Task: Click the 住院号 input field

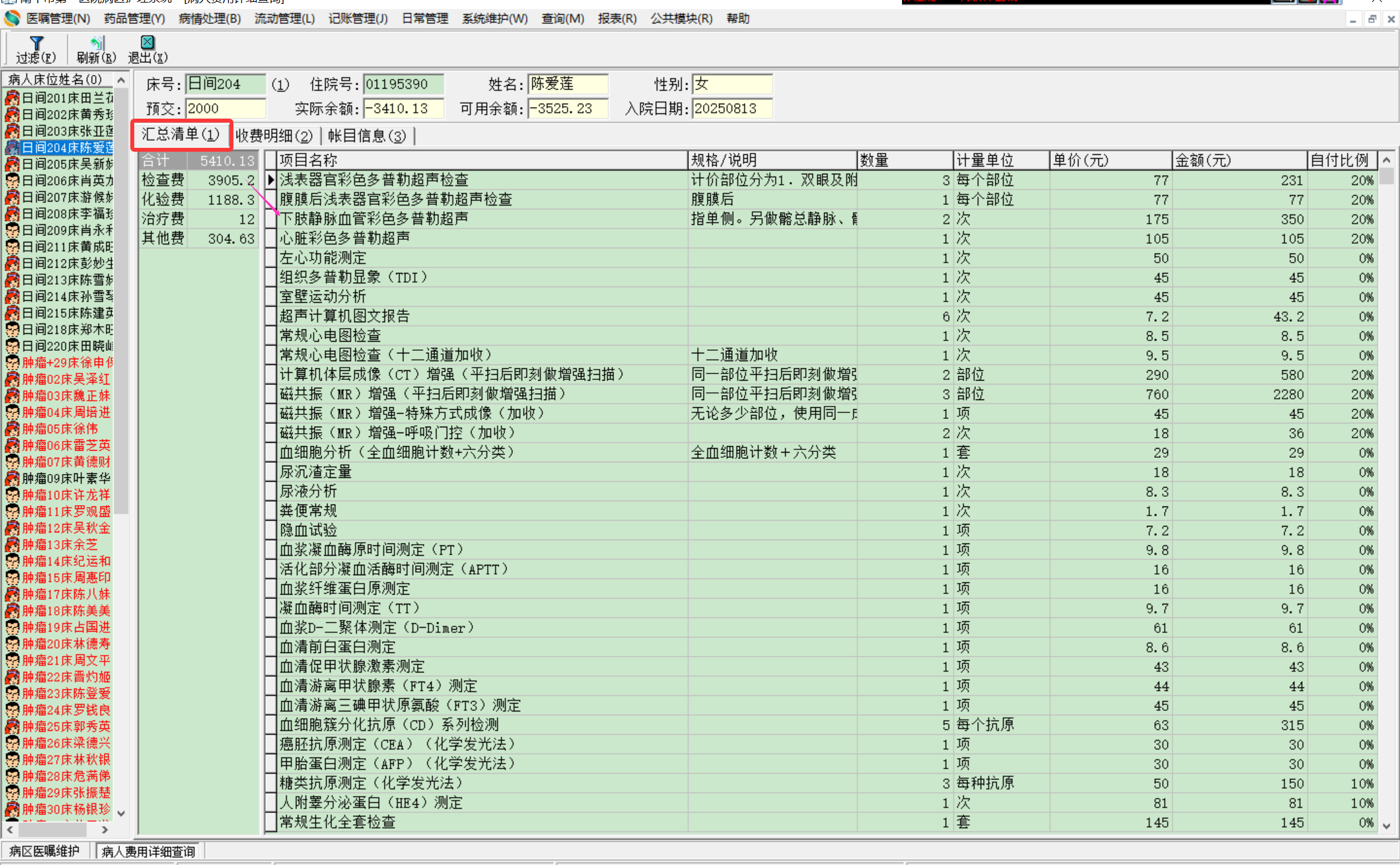Action: click(403, 84)
